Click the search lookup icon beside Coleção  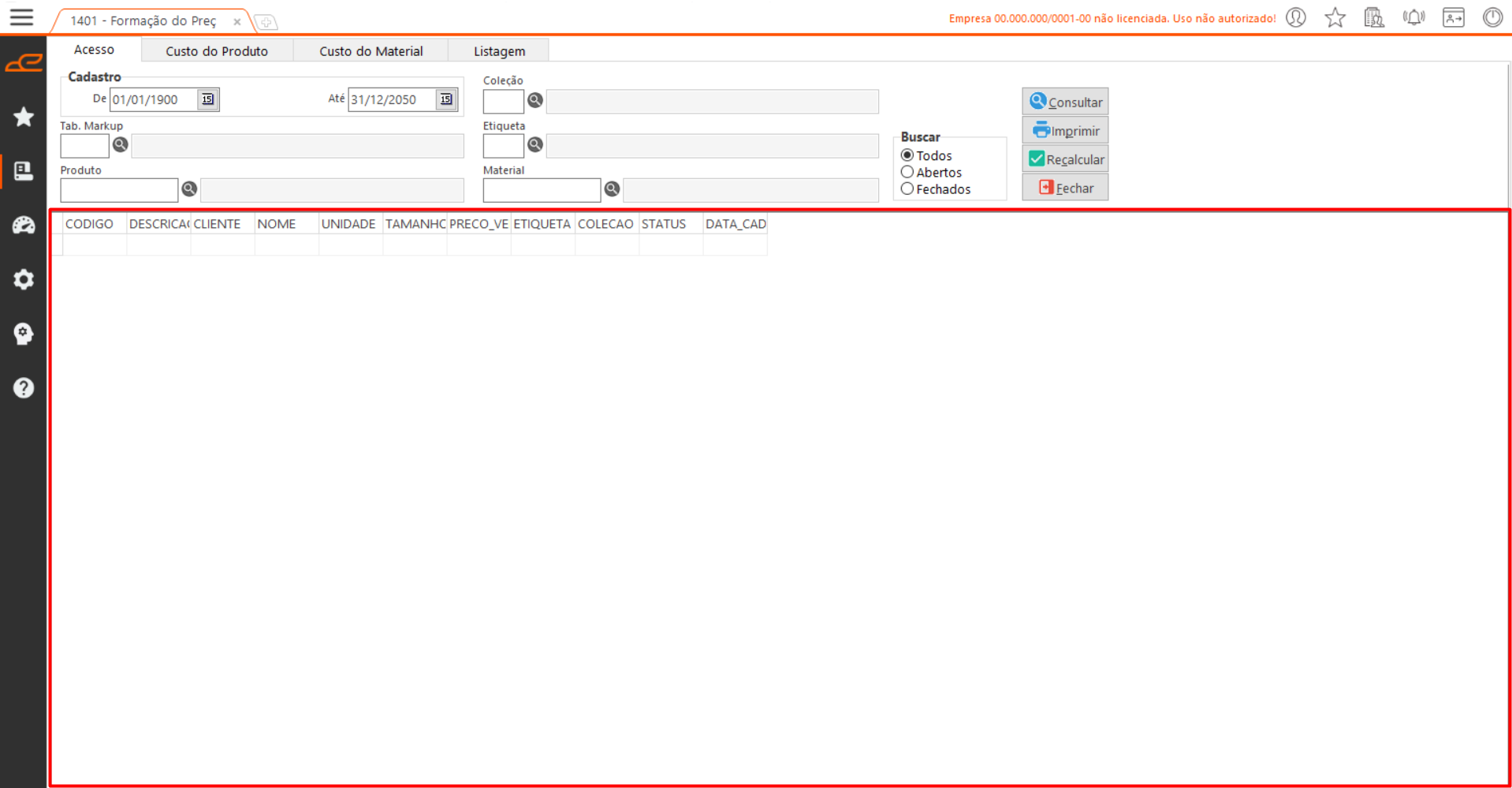click(535, 100)
